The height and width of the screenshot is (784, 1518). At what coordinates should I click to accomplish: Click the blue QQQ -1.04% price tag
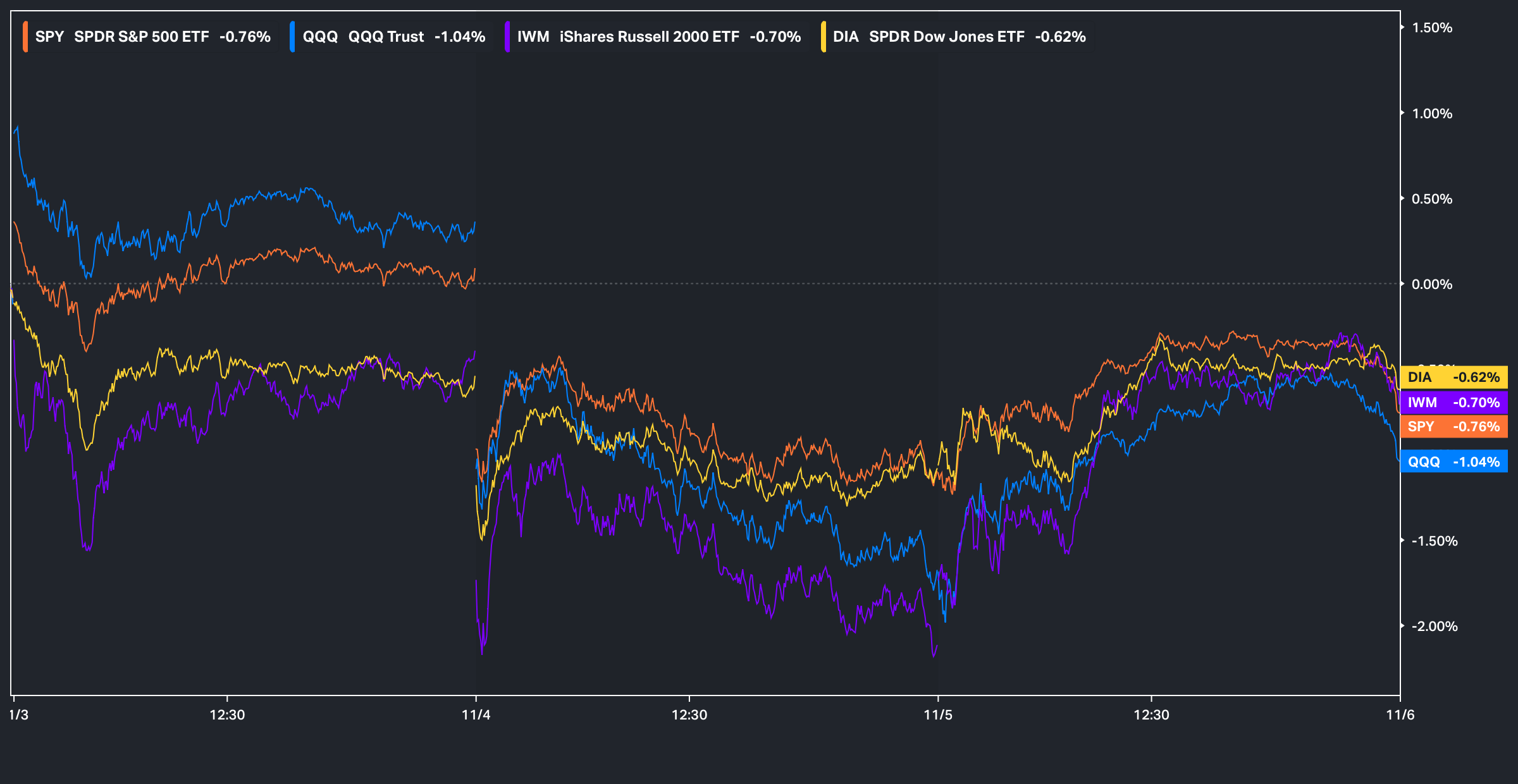pos(1453,462)
